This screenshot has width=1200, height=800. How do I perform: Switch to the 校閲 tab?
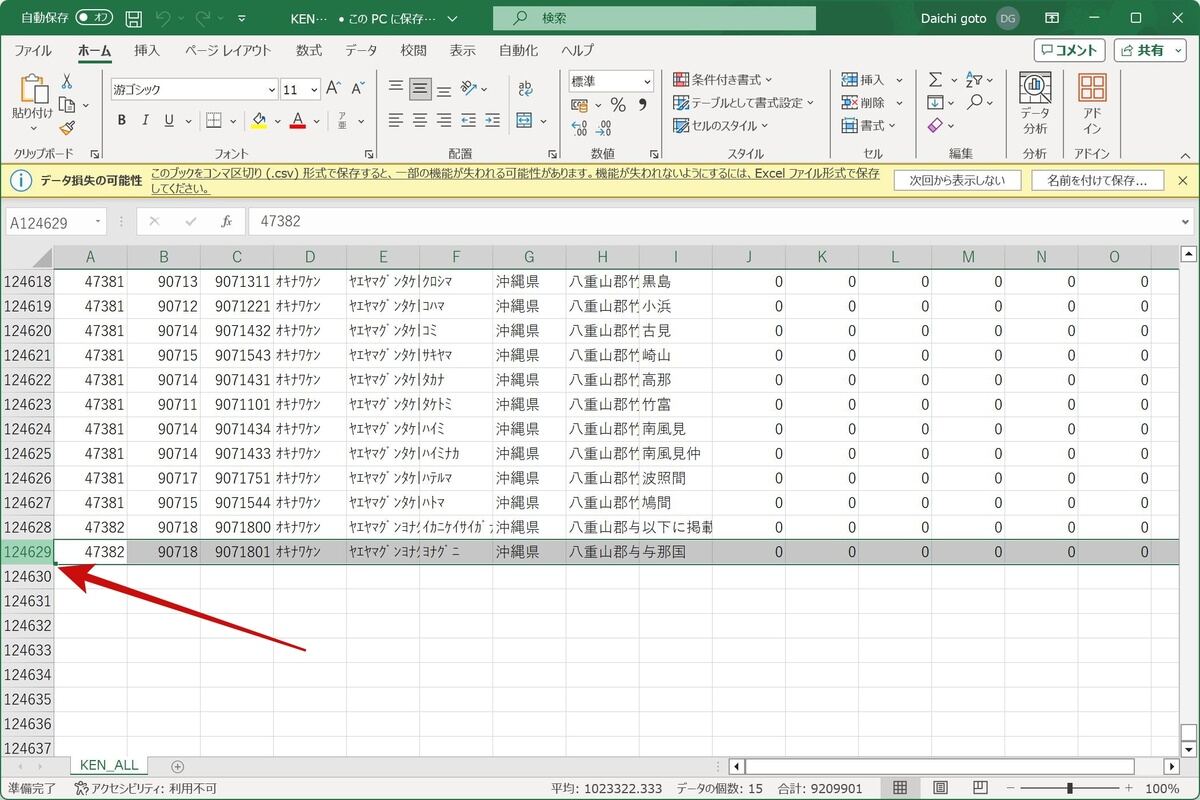(x=413, y=50)
